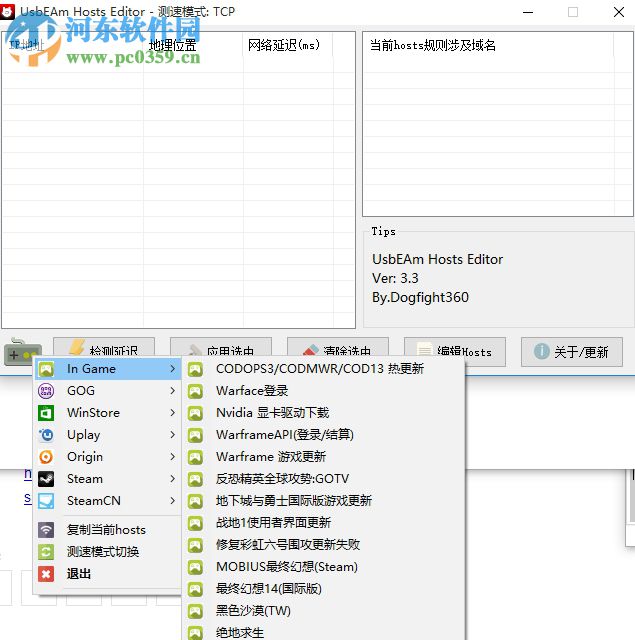Click the icon beside 反恐精英全球攻势:GOTV

pyautogui.click(x=195, y=479)
